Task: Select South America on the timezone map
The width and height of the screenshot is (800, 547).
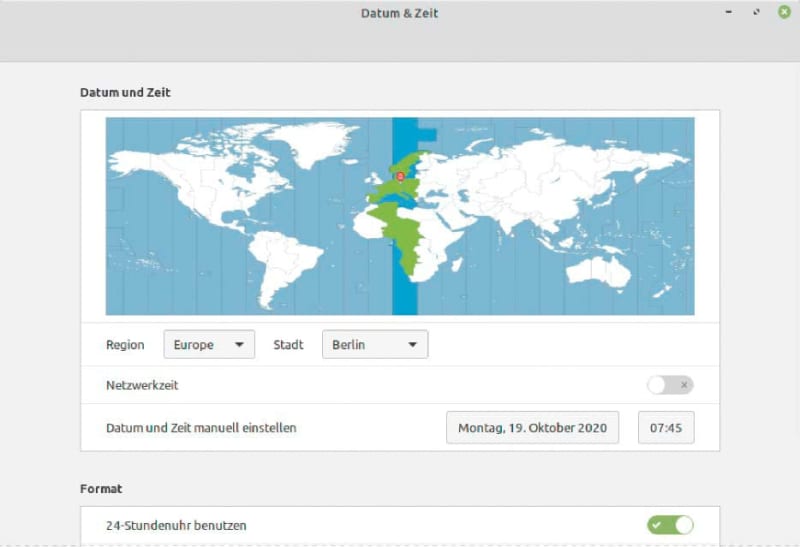Action: coord(281,265)
